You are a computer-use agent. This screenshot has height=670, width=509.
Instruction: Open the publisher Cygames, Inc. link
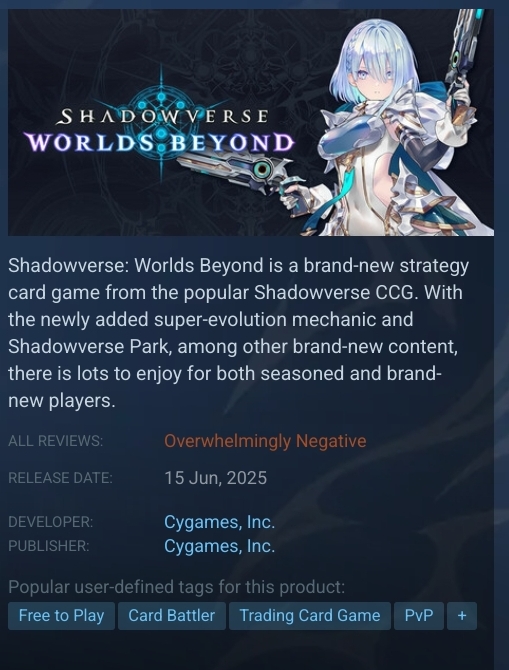219,546
